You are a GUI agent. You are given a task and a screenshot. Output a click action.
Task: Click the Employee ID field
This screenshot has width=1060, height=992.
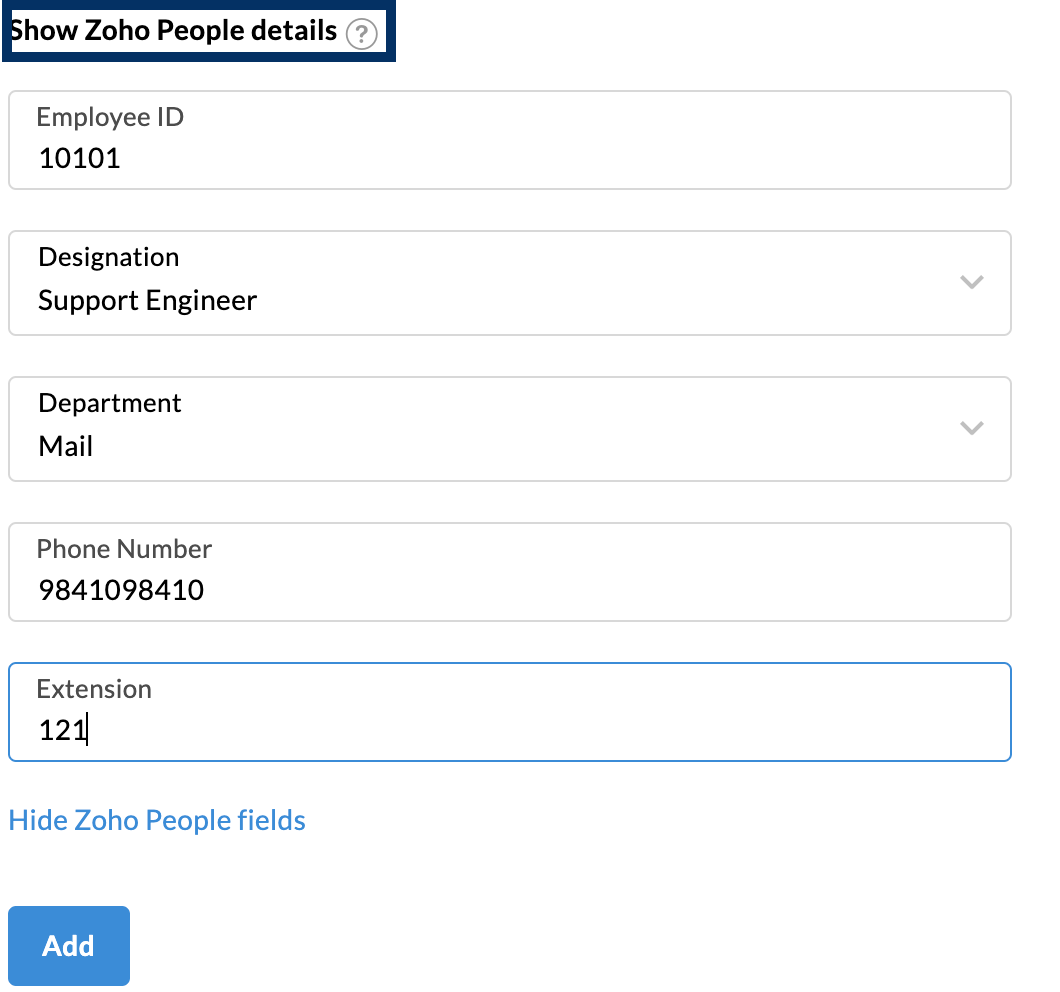click(x=509, y=140)
